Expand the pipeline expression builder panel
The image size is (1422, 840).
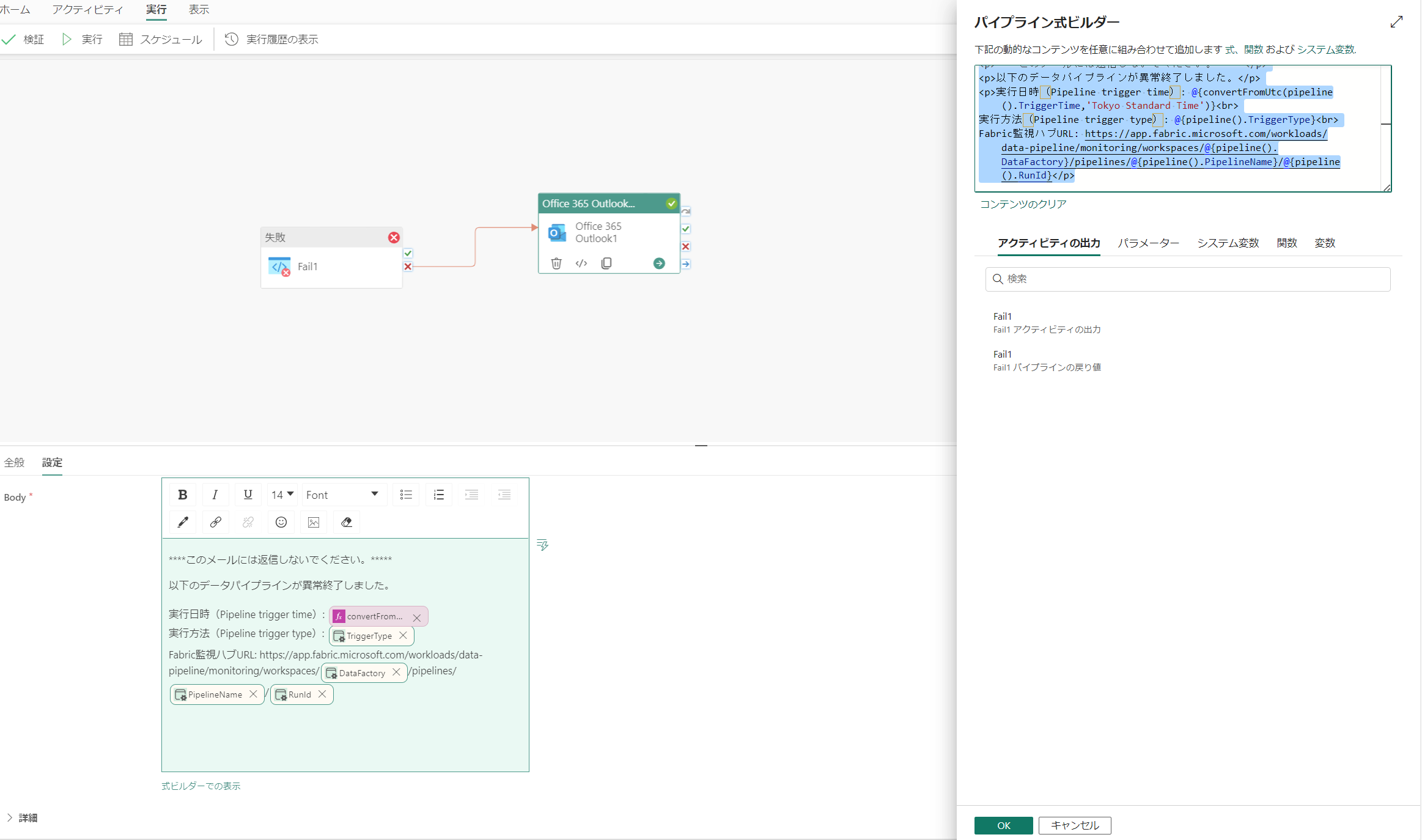point(1396,22)
